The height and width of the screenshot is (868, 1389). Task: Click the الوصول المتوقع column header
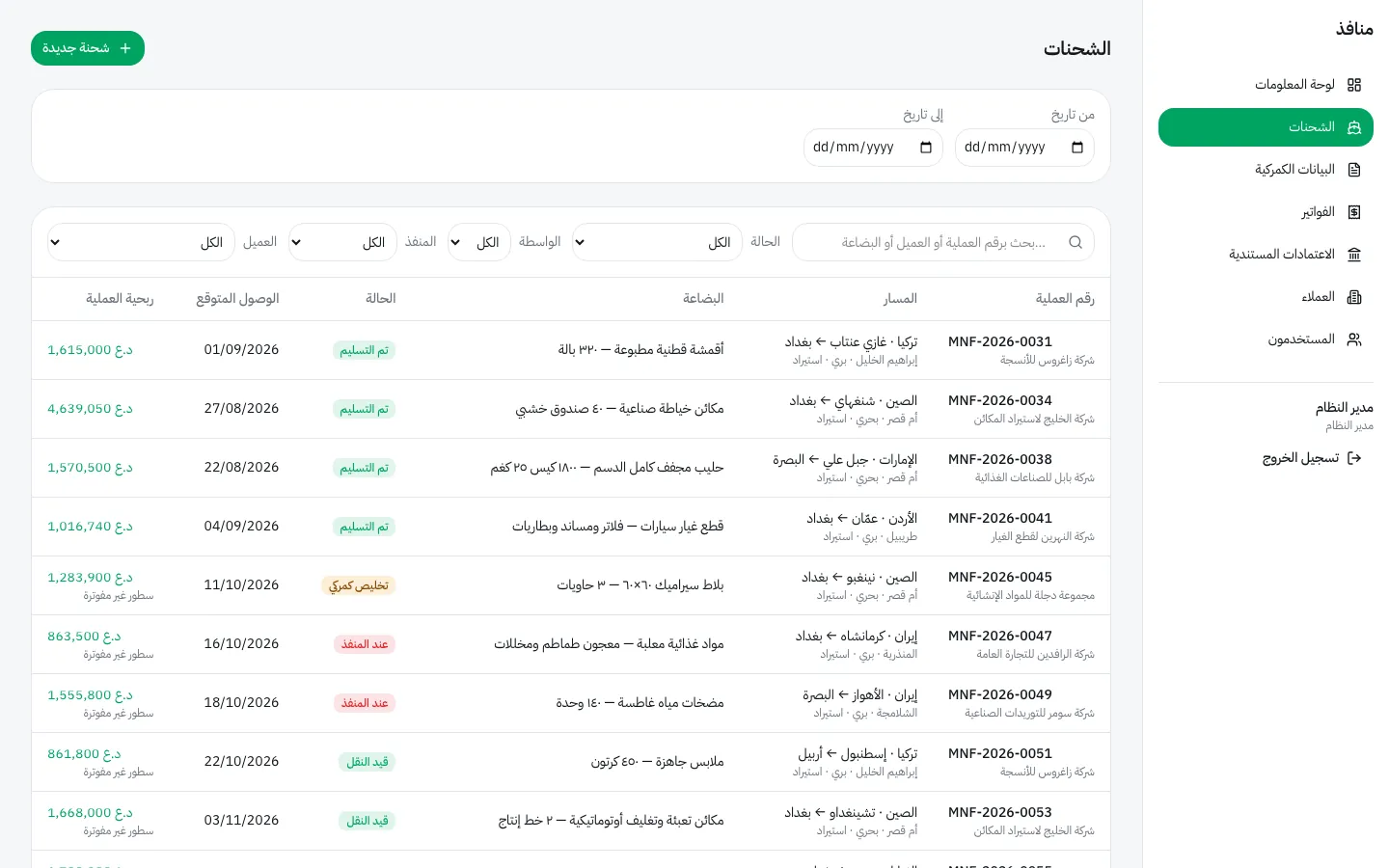[x=238, y=299]
